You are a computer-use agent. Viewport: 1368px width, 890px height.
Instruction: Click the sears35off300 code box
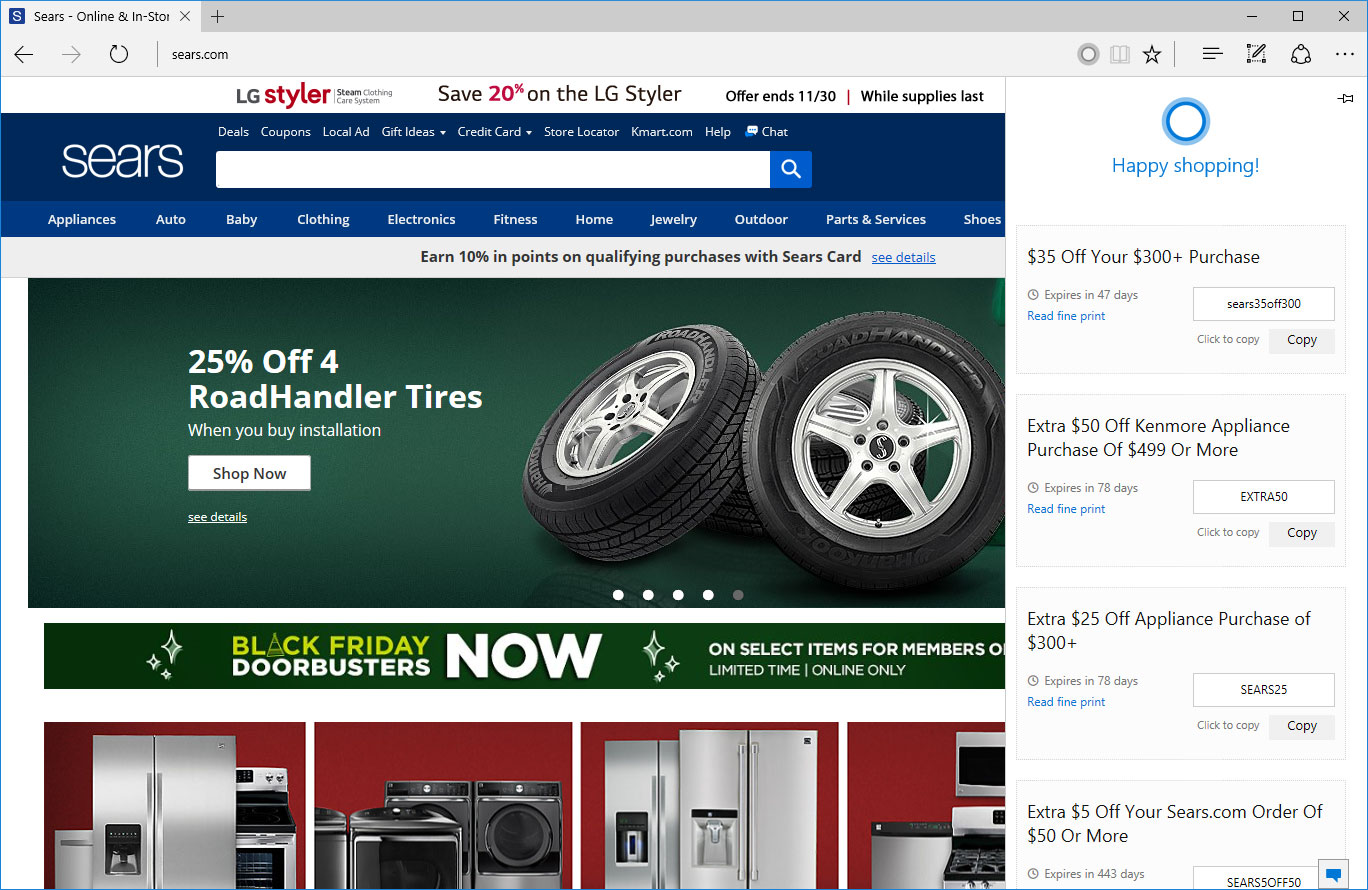pyautogui.click(x=1264, y=304)
